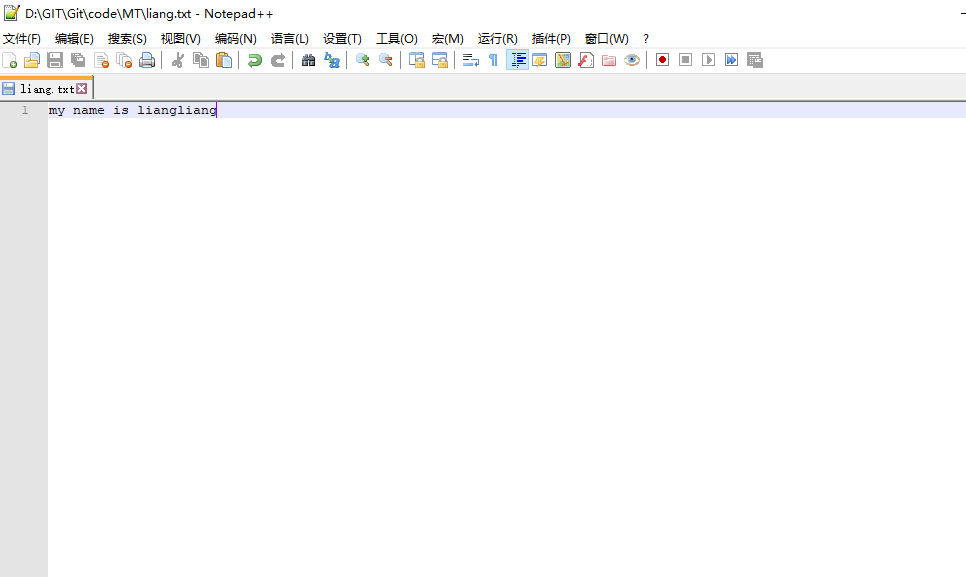
Task: Toggle synchronized vertical scrolling icon
Action: 416,60
